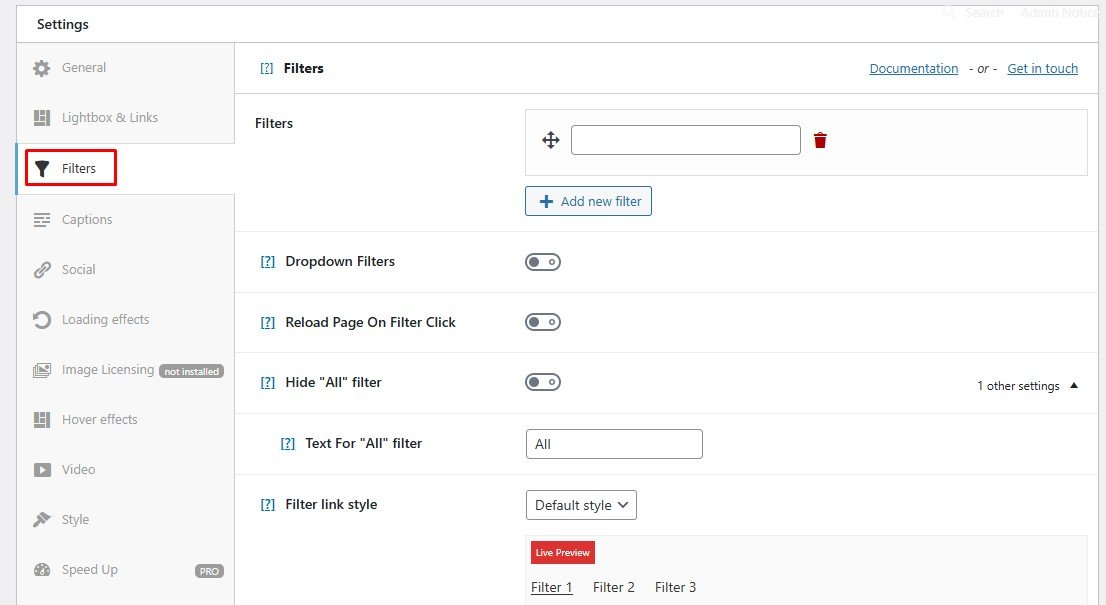Click the Add new filter button
Viewport: 1106px width, 605px height.
point(589,201)
